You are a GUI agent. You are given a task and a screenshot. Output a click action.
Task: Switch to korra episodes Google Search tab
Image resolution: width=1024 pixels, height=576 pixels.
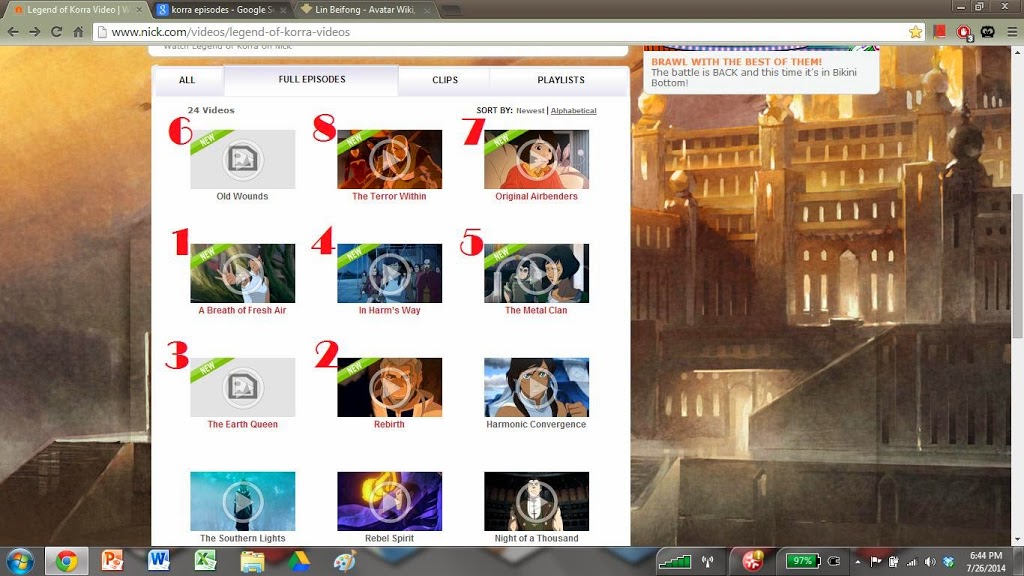pos(221,10)
